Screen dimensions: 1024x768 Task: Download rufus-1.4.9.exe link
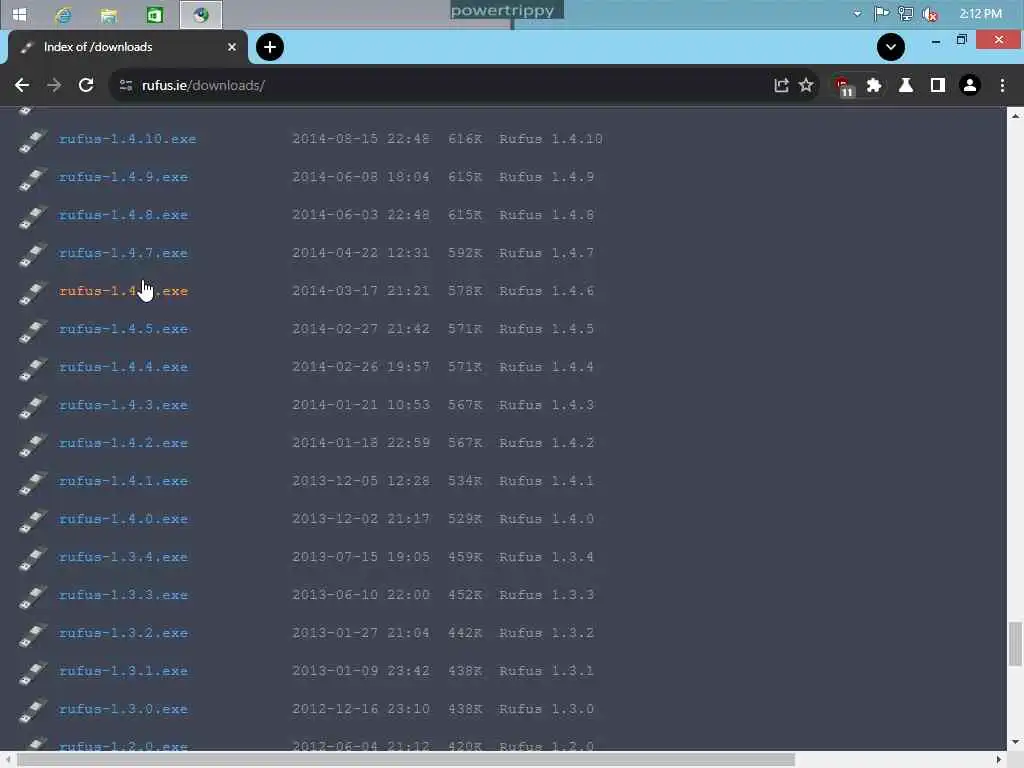(x=123, y=177)
